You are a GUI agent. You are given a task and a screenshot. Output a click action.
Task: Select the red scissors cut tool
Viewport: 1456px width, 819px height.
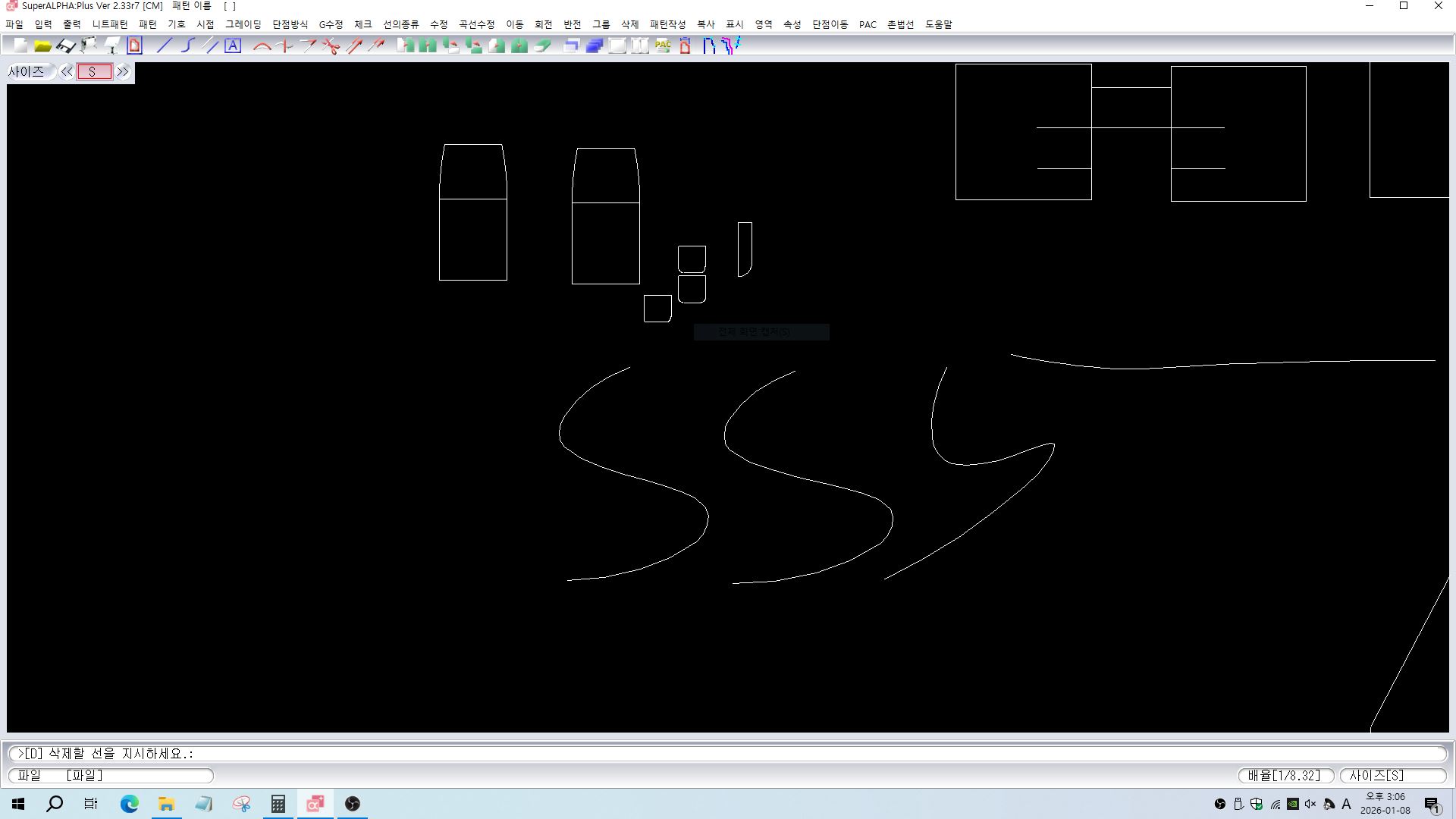click(x=331, y=46)
